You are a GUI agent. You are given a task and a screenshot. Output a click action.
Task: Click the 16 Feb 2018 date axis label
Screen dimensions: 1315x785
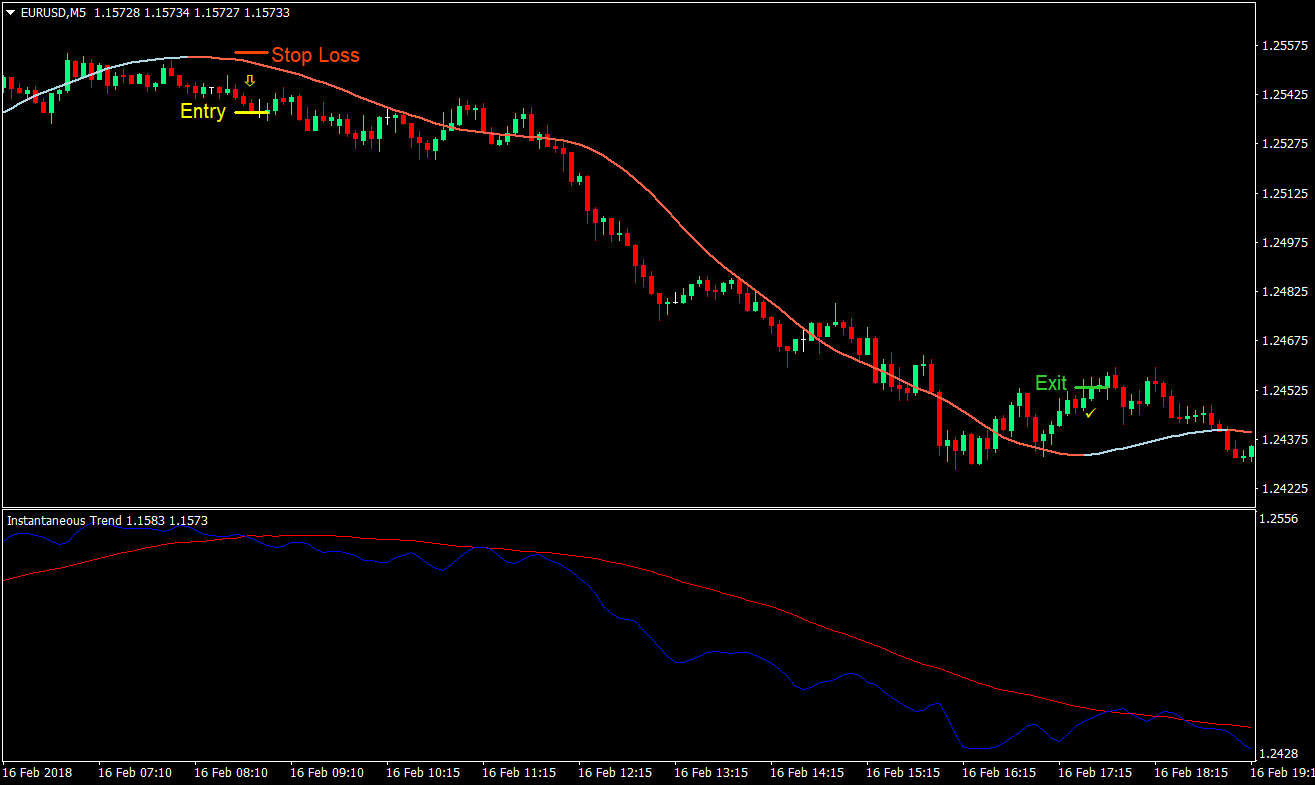point(38,772)
